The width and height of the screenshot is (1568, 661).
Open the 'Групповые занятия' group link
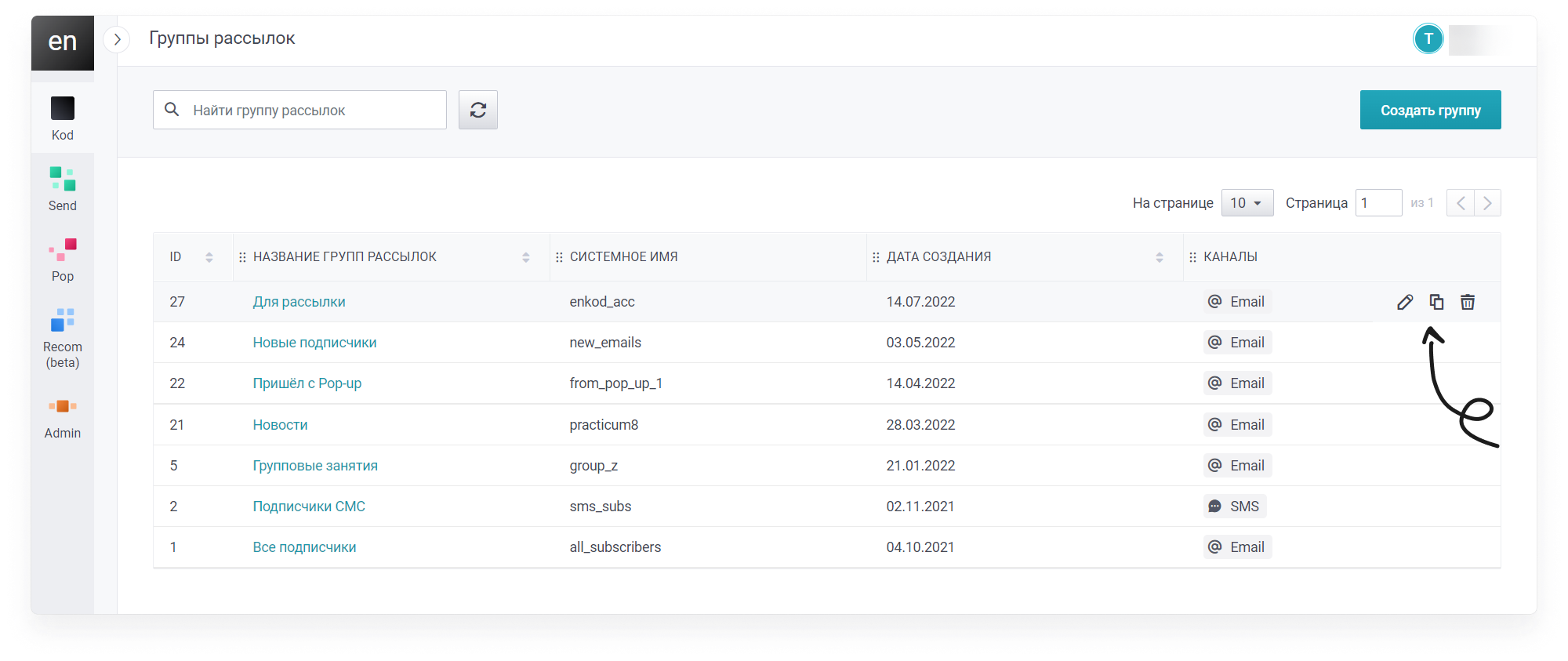(x=315, y=466)
